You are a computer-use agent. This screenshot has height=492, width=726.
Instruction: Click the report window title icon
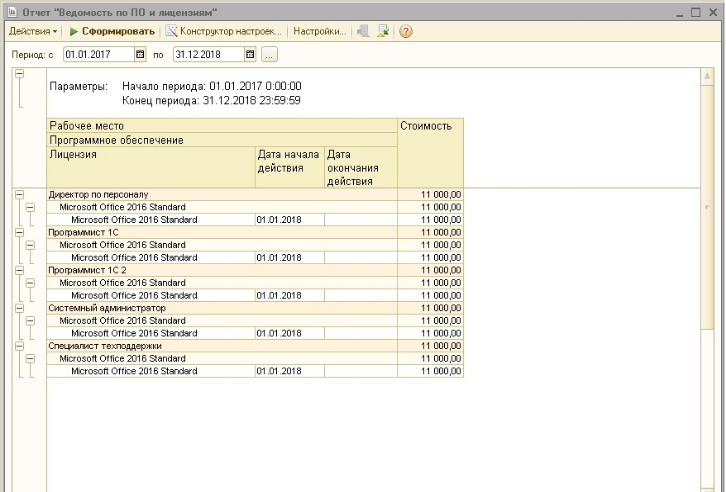pyautogui.click(x=13, y=12)
